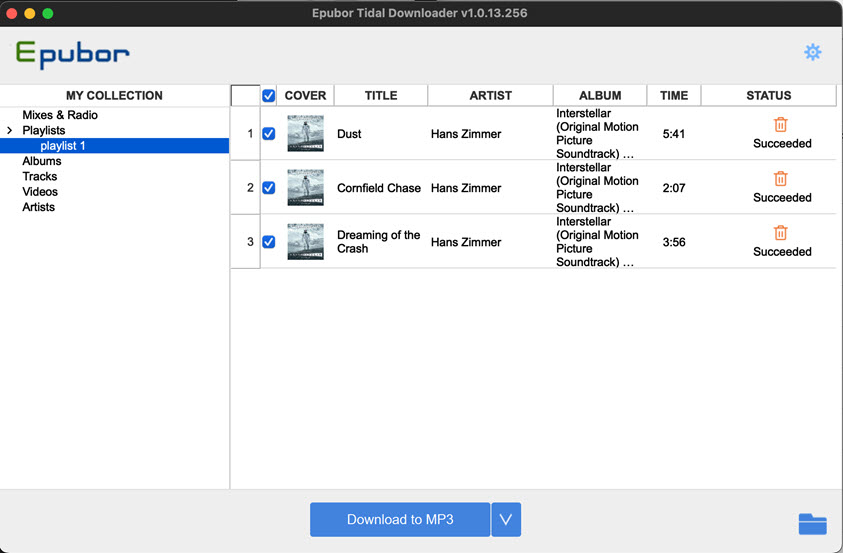
Task: Click Succeeded status in Dreaming of the Crash row
Action: (782, 252)
